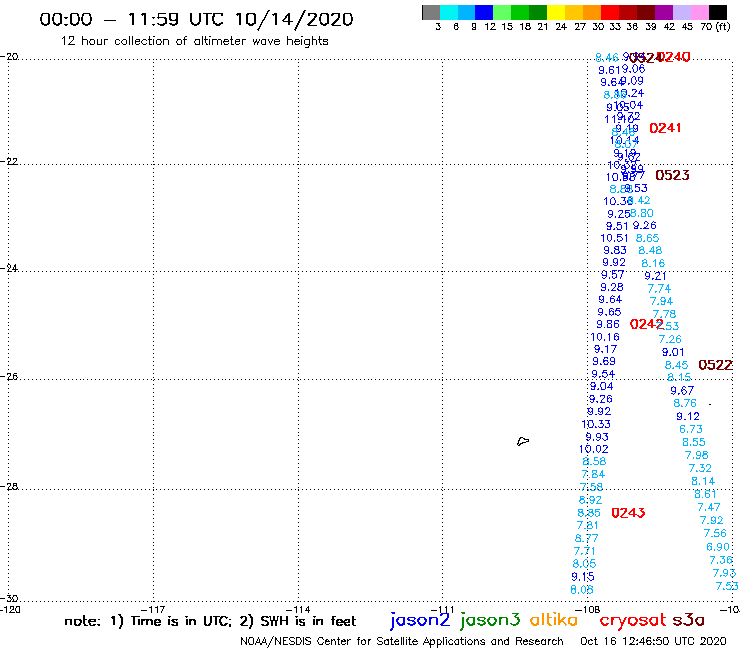
Task: Click the wave height value '9.21'
Action: [x=656, y=276]
